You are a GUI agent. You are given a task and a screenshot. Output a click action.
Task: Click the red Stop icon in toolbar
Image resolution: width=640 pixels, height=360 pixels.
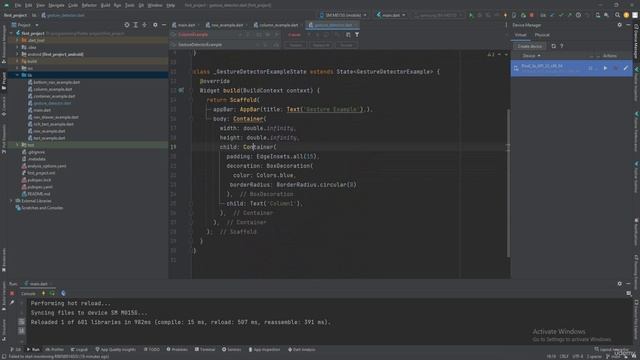(x=531, y=15)
